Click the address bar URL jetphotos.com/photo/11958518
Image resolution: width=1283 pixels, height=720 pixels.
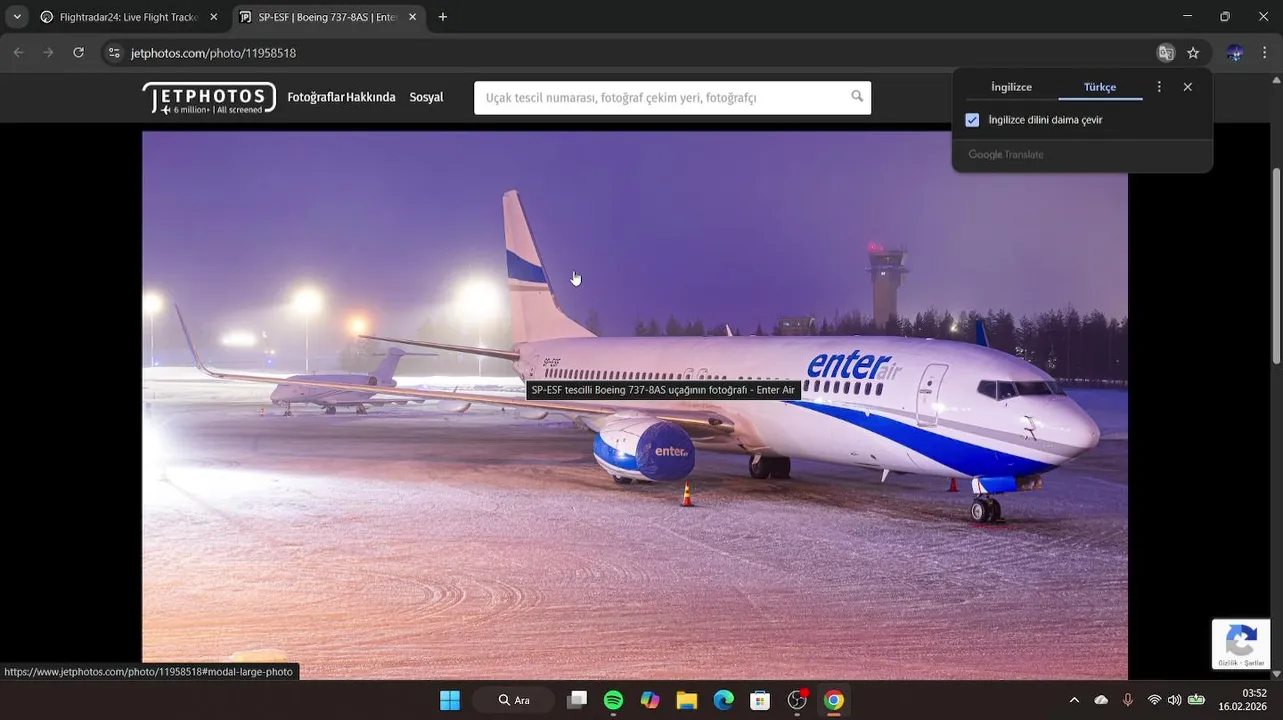tap(213, 53)
